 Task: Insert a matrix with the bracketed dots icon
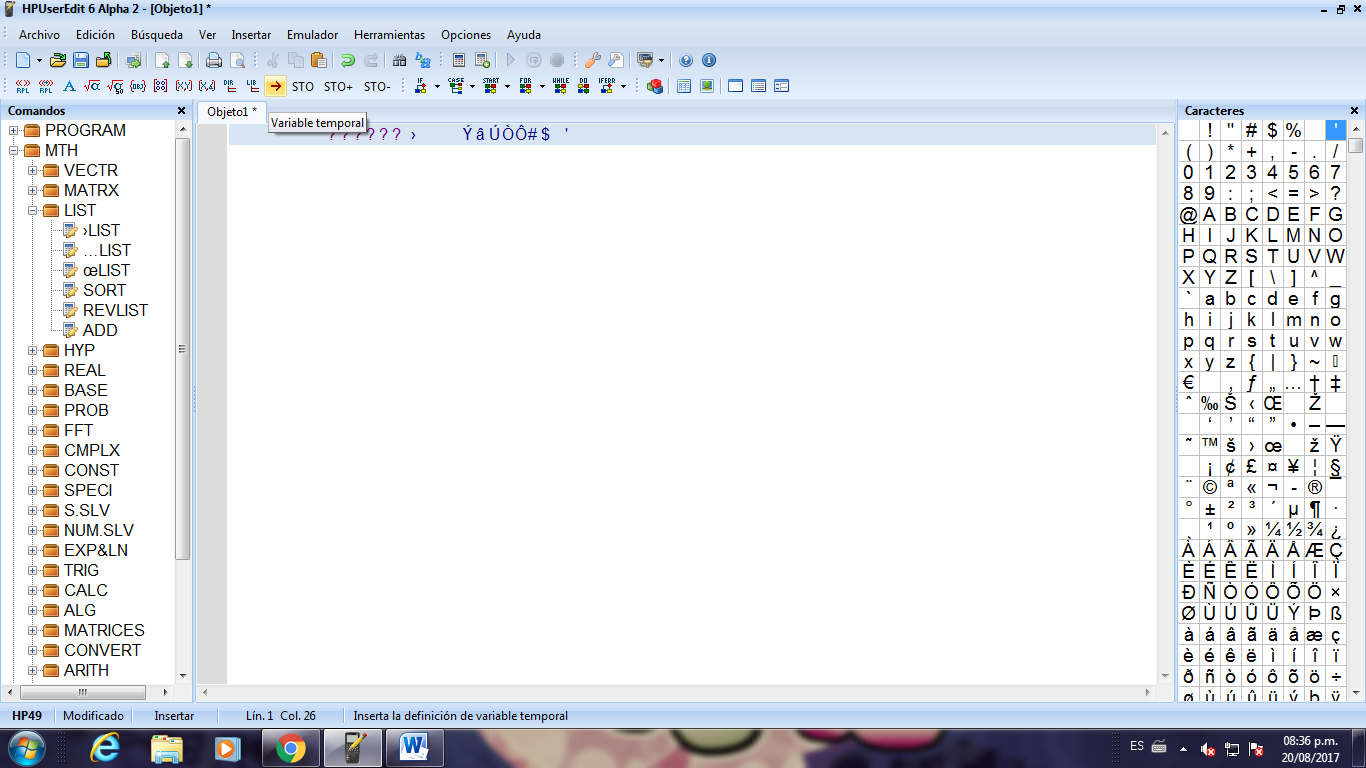pyautogui.click(x=161, y=87)
